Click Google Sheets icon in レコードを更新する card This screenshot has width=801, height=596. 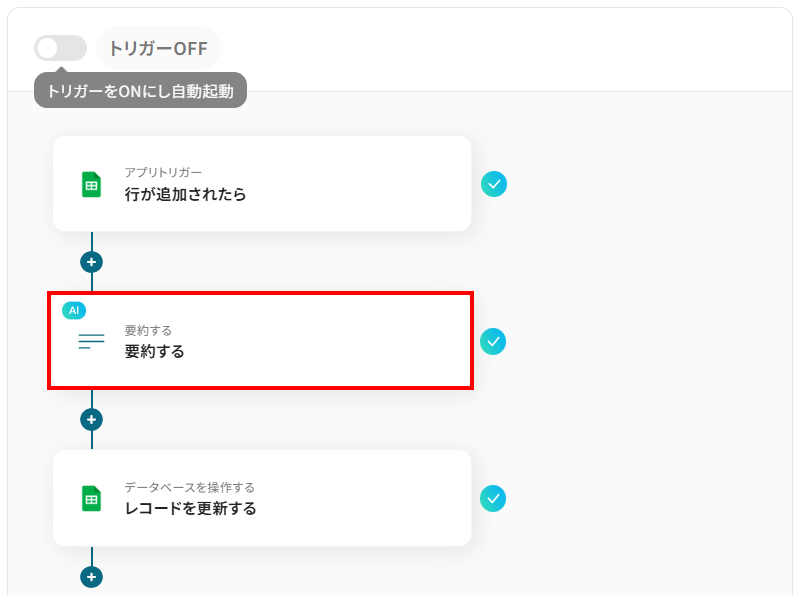click(91, 498)
